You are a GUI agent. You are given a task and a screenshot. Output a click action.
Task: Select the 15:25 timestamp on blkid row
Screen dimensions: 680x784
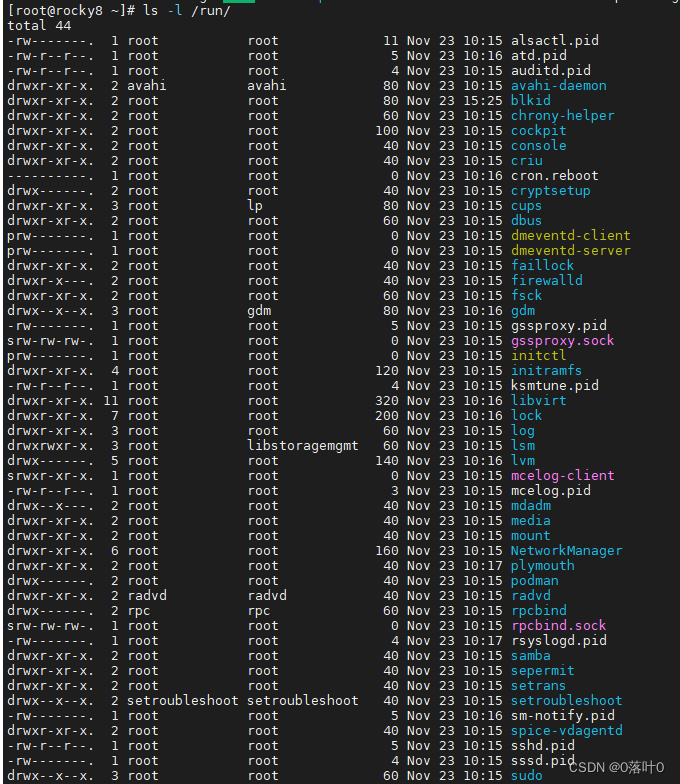[x=482, y=100]
